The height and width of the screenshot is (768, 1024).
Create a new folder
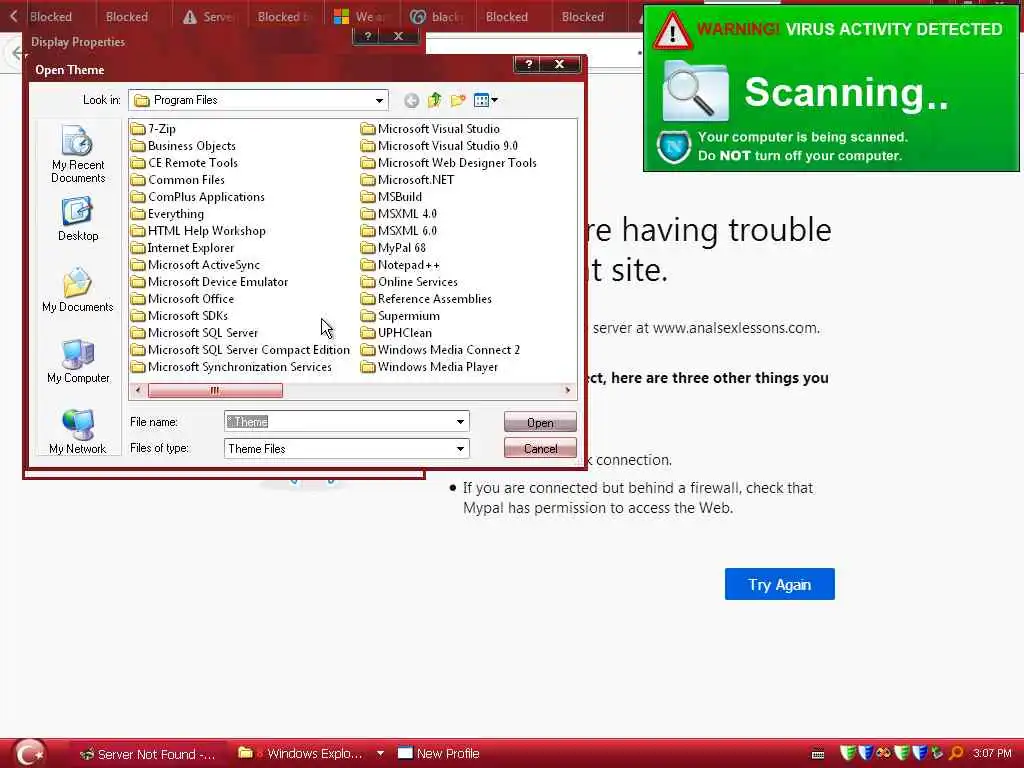pos(458,100)
